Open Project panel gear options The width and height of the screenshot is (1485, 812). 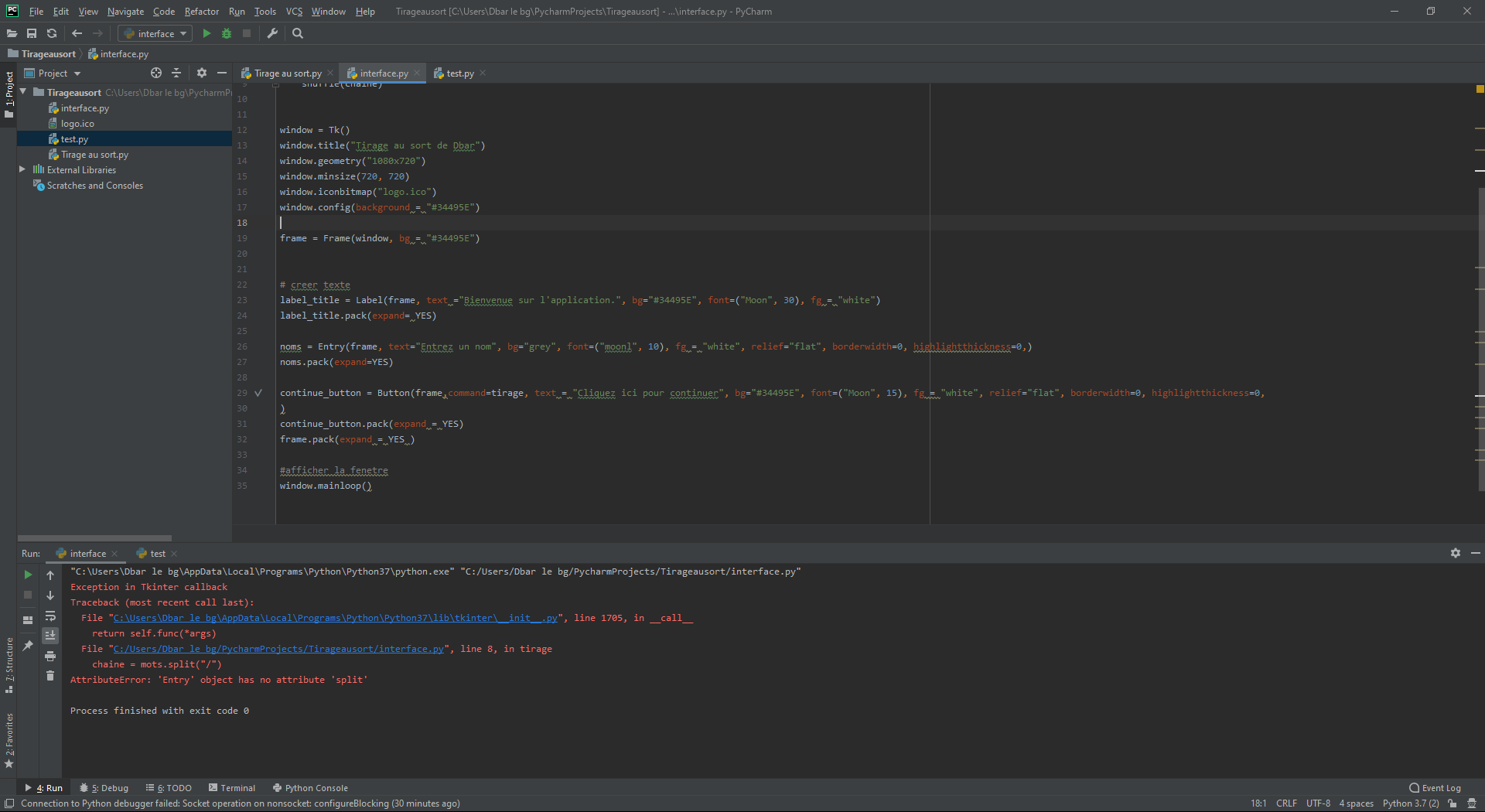coord(202,73)
